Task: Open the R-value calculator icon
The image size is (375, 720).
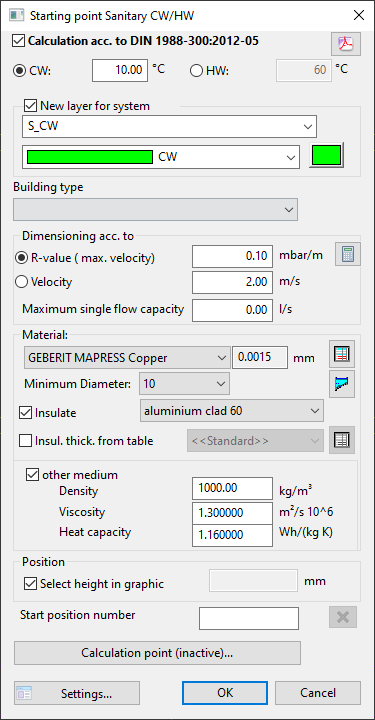Action: [348, 255]
